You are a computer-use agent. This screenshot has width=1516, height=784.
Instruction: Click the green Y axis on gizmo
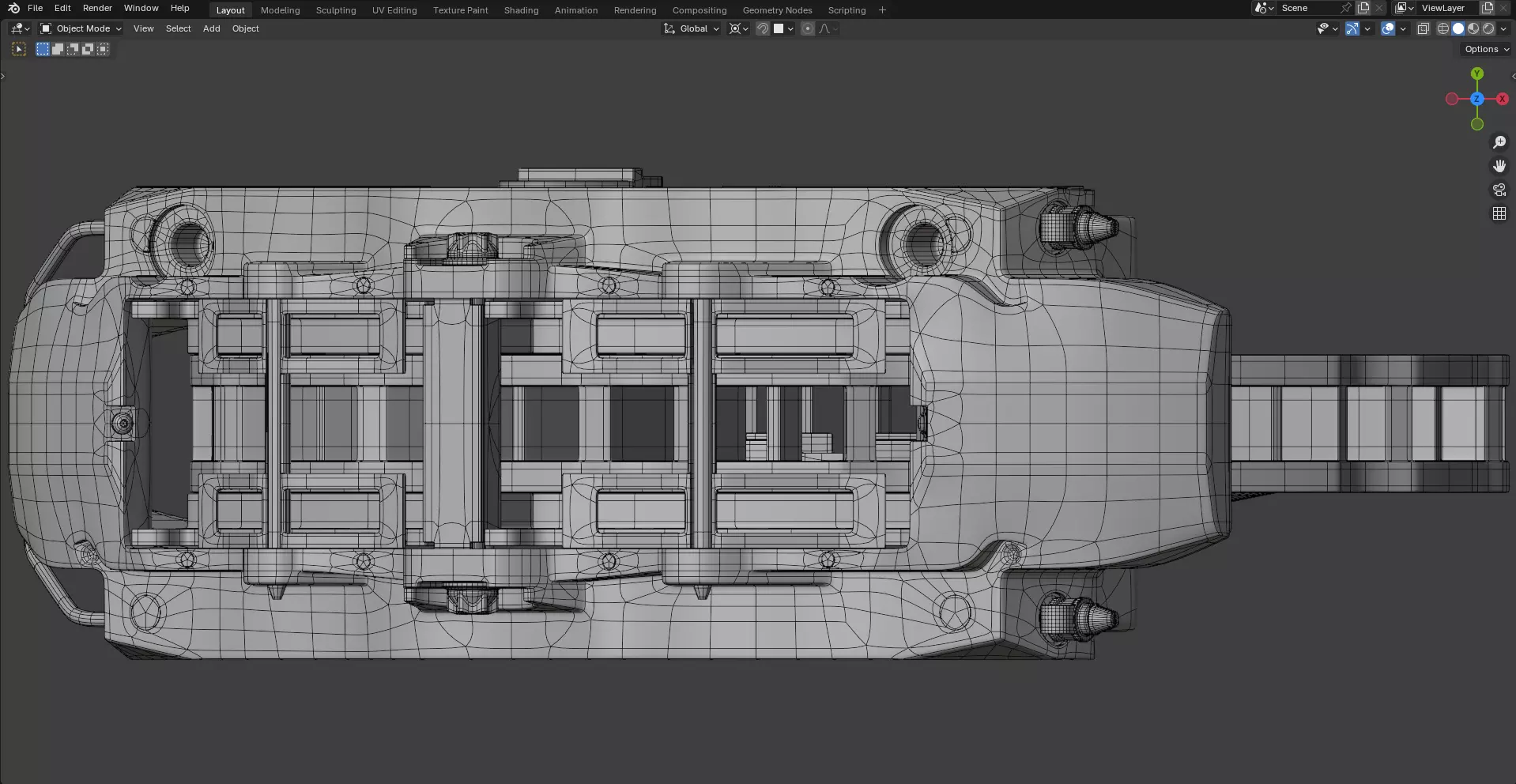1477,73
